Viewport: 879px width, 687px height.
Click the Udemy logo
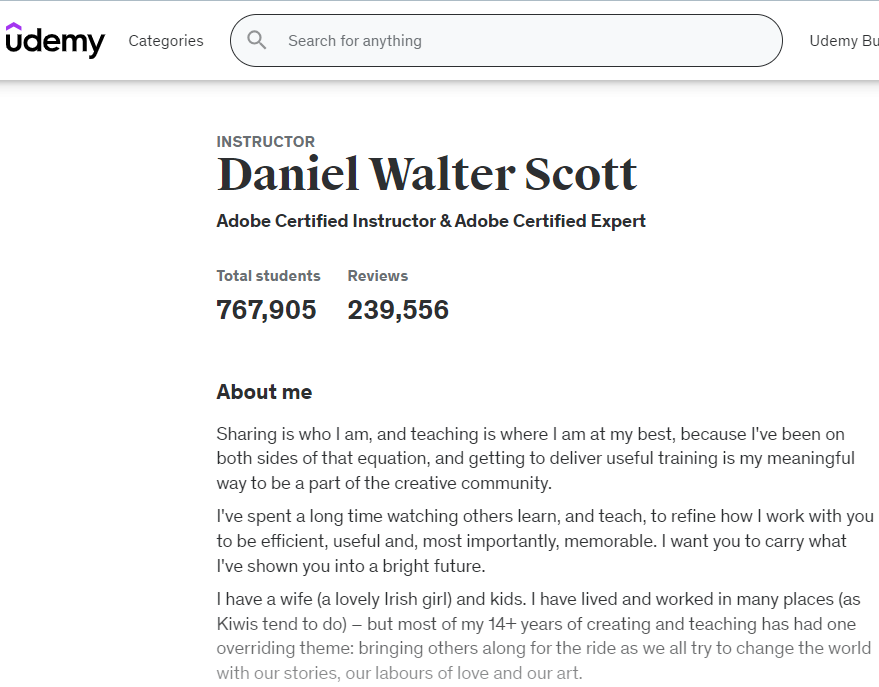[55, 41]
